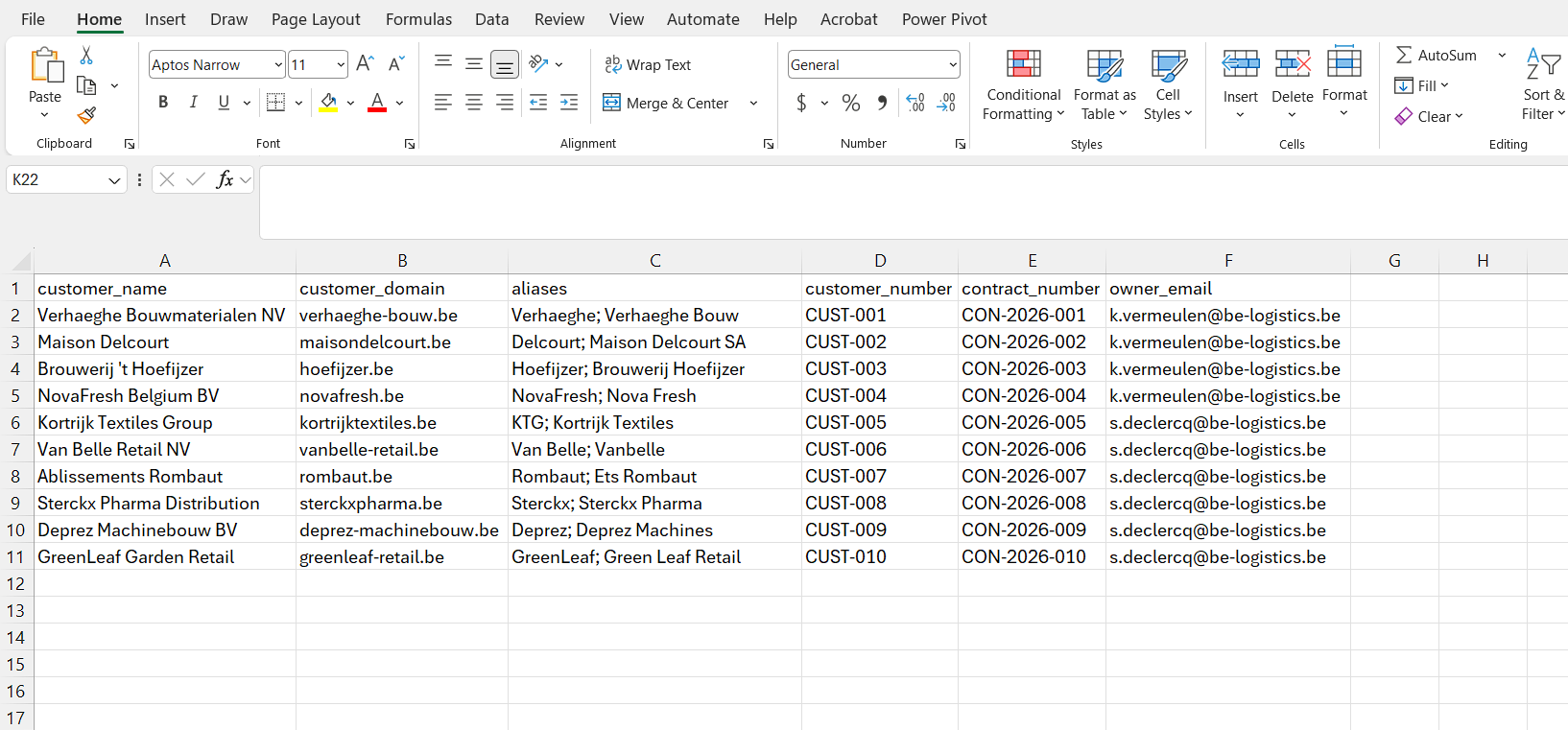Screen dimensions: 1568x730
Task: Open the Fill dropdown
Action: click(1421, 85)
